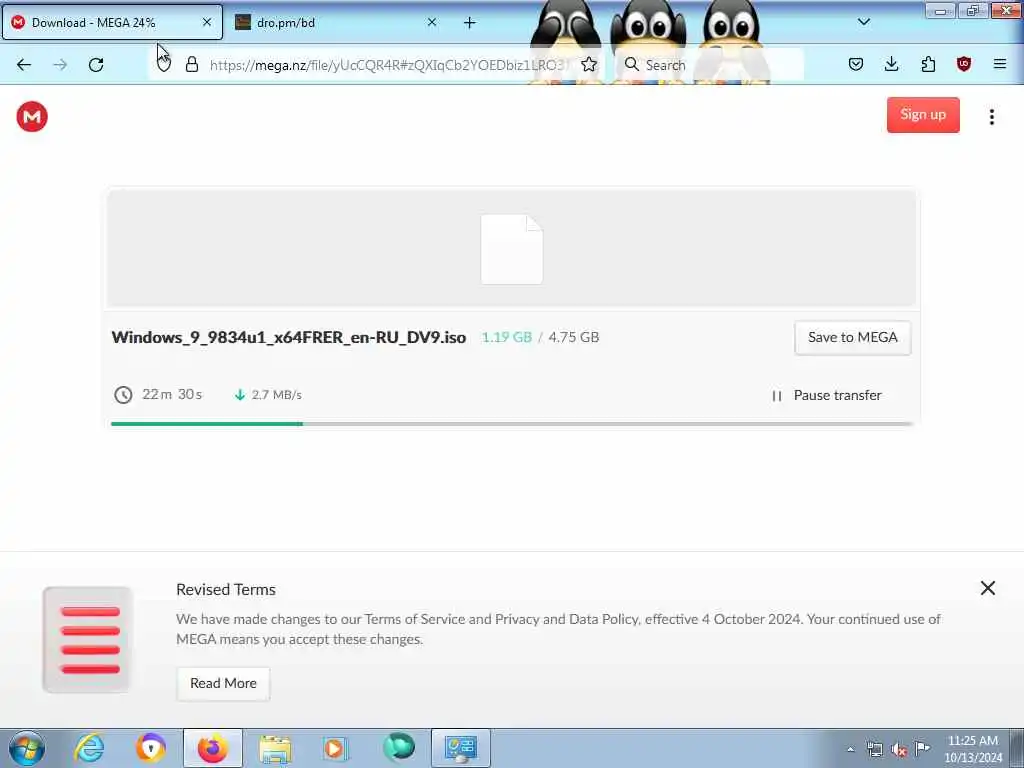
Task: Open the orange shield app in taskbar
Action: click(151, 748)
